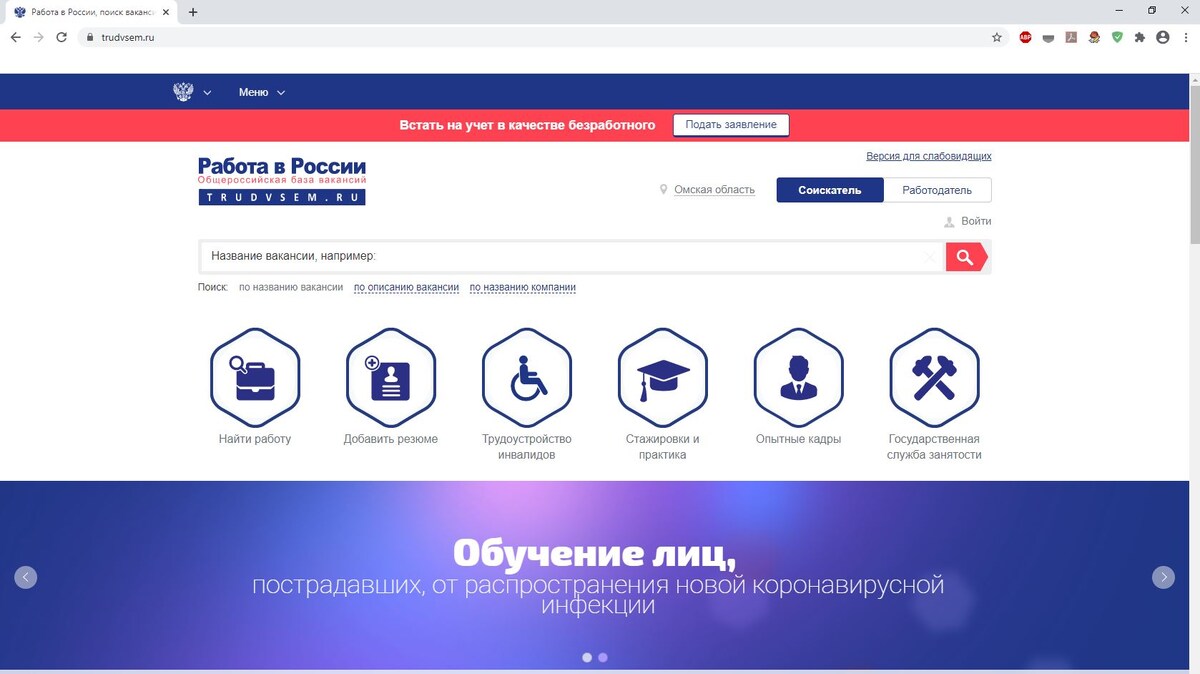1200x674 pixels.
Task: Open Опытные кадры text link
Action: point(799,439)
